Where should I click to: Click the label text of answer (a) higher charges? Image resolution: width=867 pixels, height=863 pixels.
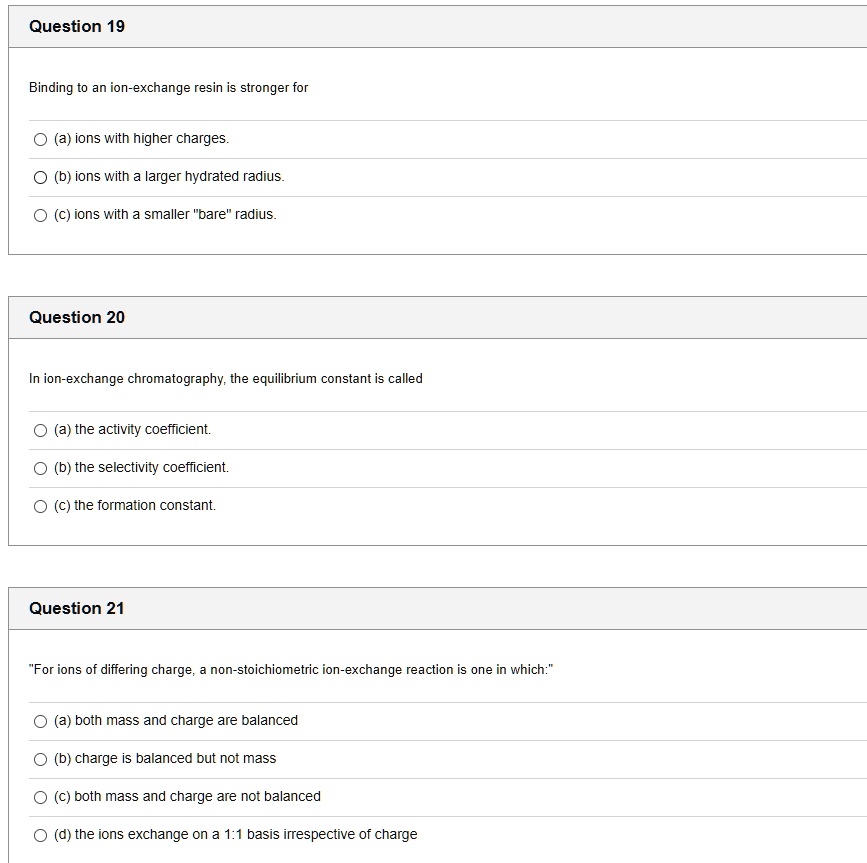click(x=142, y=139)
